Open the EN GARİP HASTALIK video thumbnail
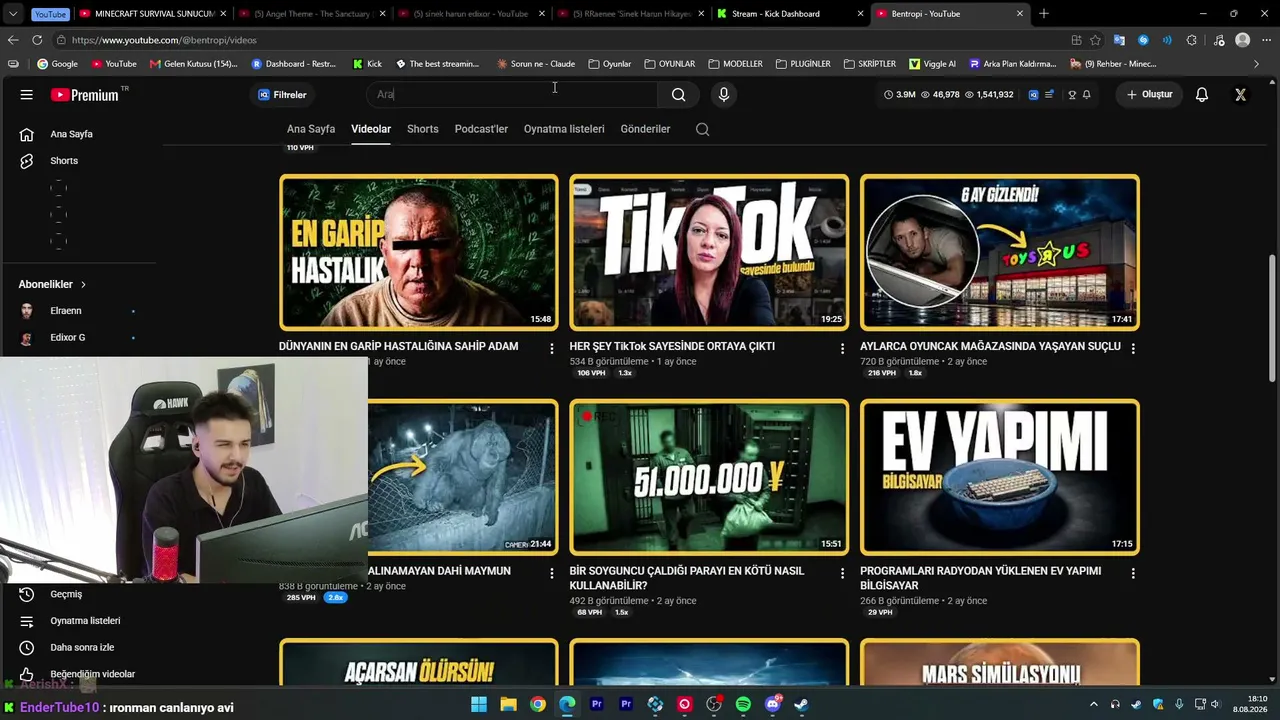1280x720 pixels. point(419,252)
